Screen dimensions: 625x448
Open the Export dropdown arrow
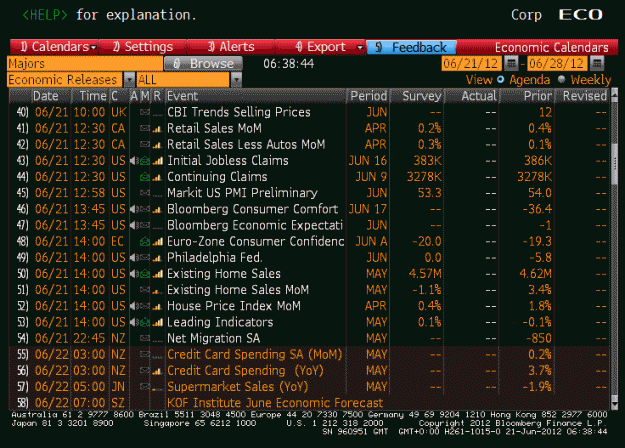pyautogui.click(x=360, y=47)
